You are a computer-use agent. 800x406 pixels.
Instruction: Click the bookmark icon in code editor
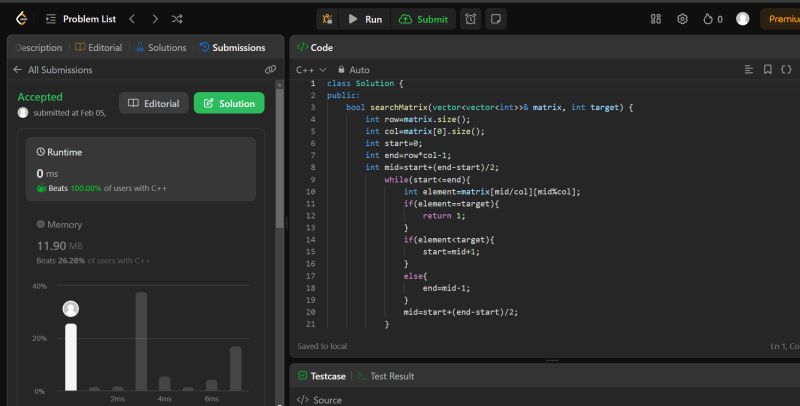(767, 70)
